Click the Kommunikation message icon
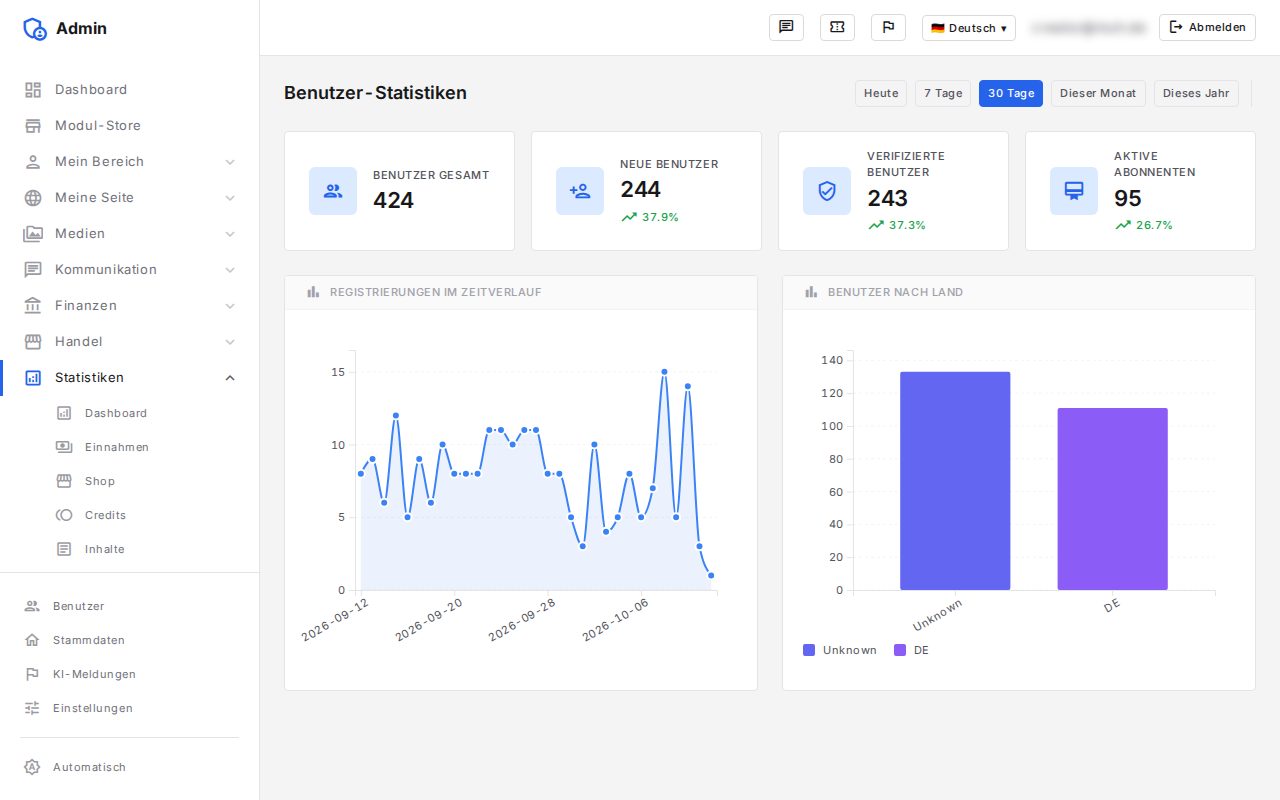This screenshot has width=1280, height=800. [x=33, y=270]
